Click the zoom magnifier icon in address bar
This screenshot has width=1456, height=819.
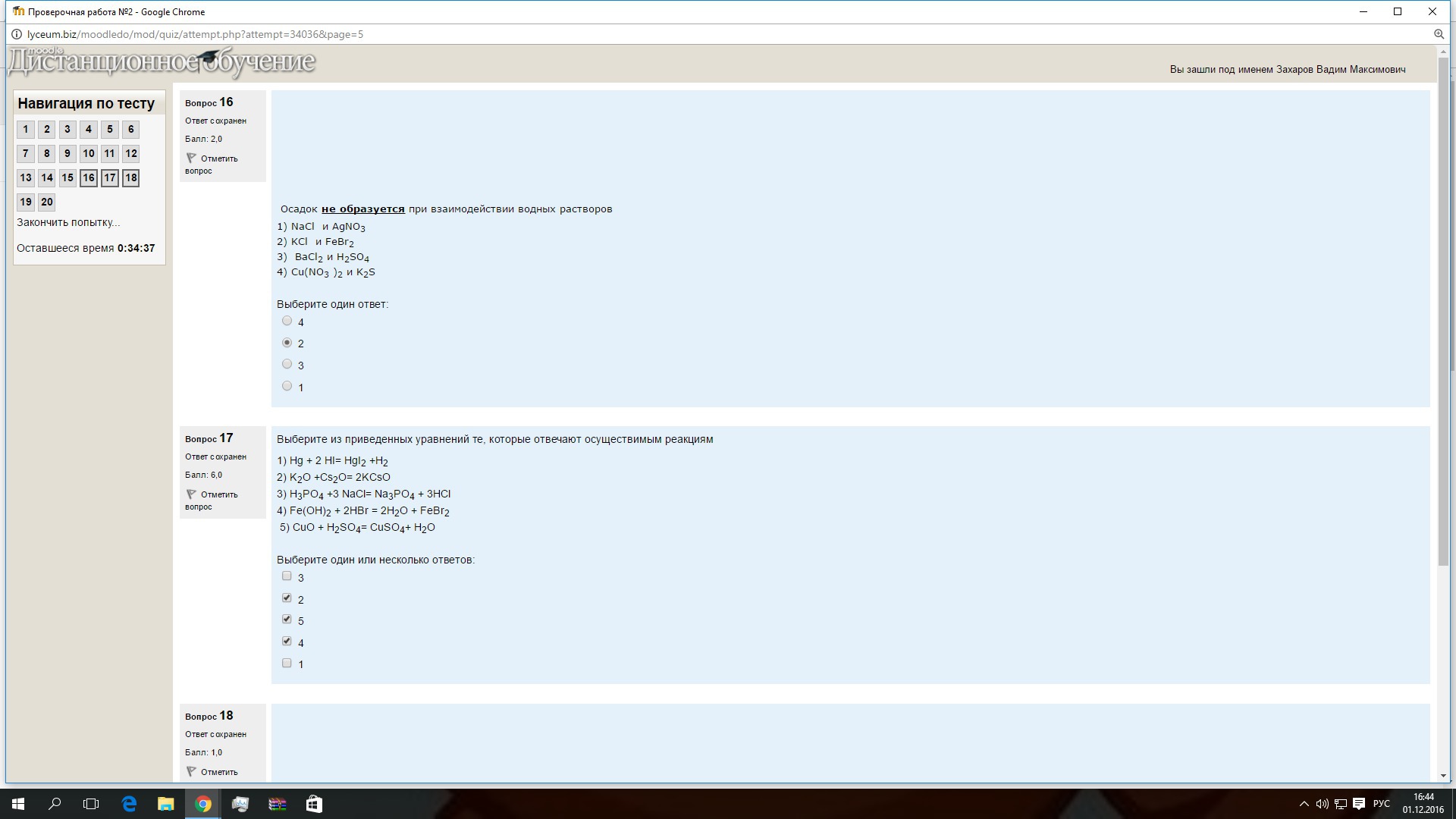point(1439,34)
